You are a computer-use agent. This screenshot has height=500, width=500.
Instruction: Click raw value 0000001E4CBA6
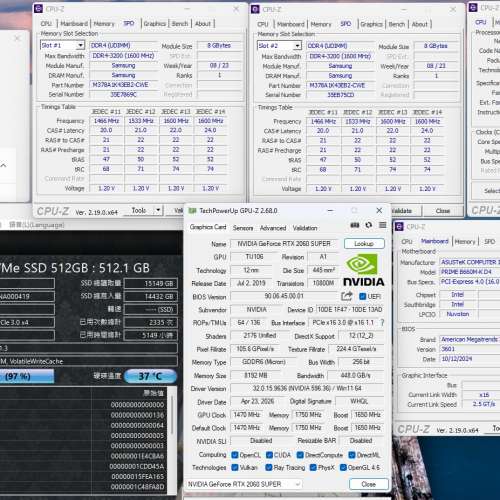tap(137, 456)
